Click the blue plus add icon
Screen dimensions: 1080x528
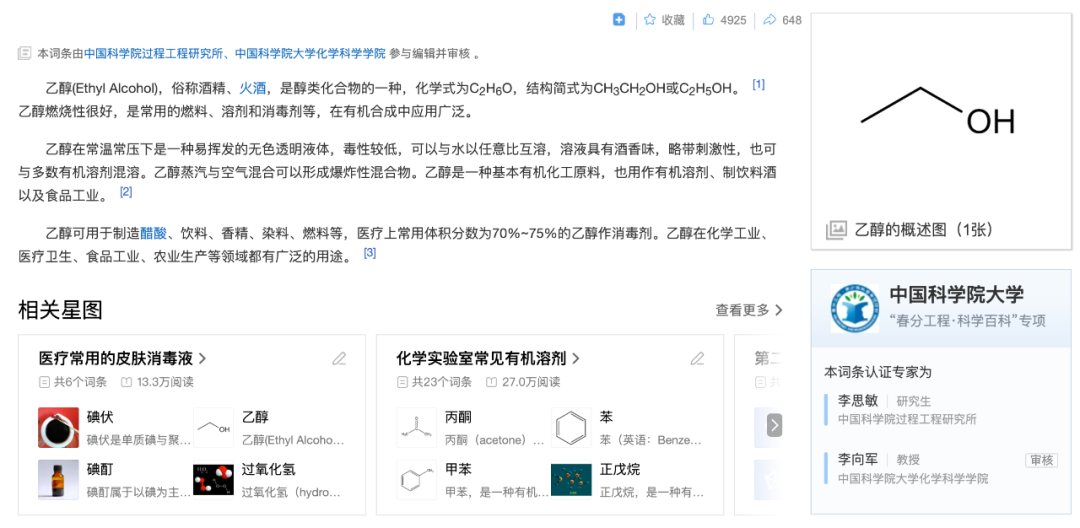point(619,20)
